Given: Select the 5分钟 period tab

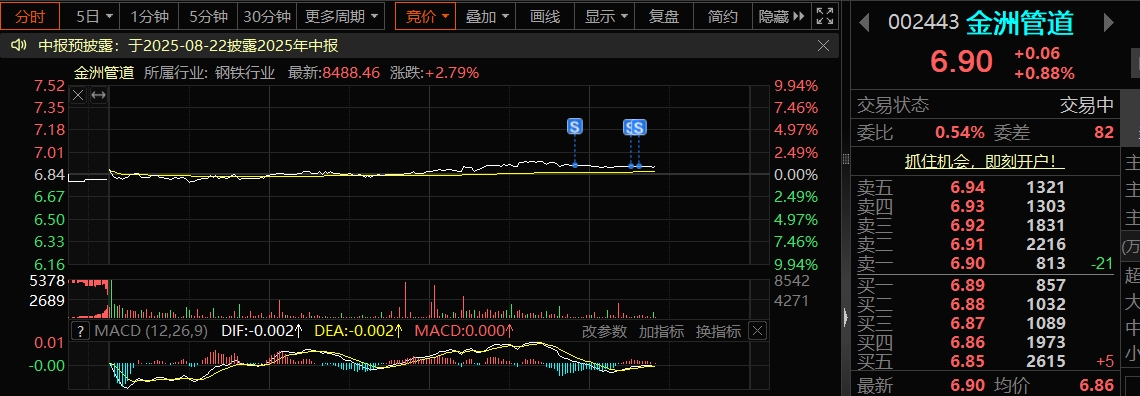Looking at the screenshot, I should [x=208, y=16].
